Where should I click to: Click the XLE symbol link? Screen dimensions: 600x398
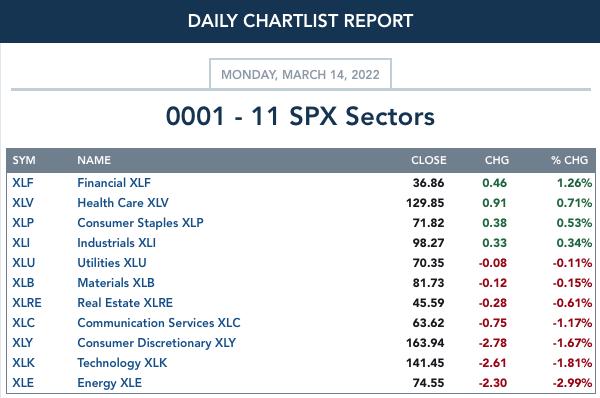(23, 383)
